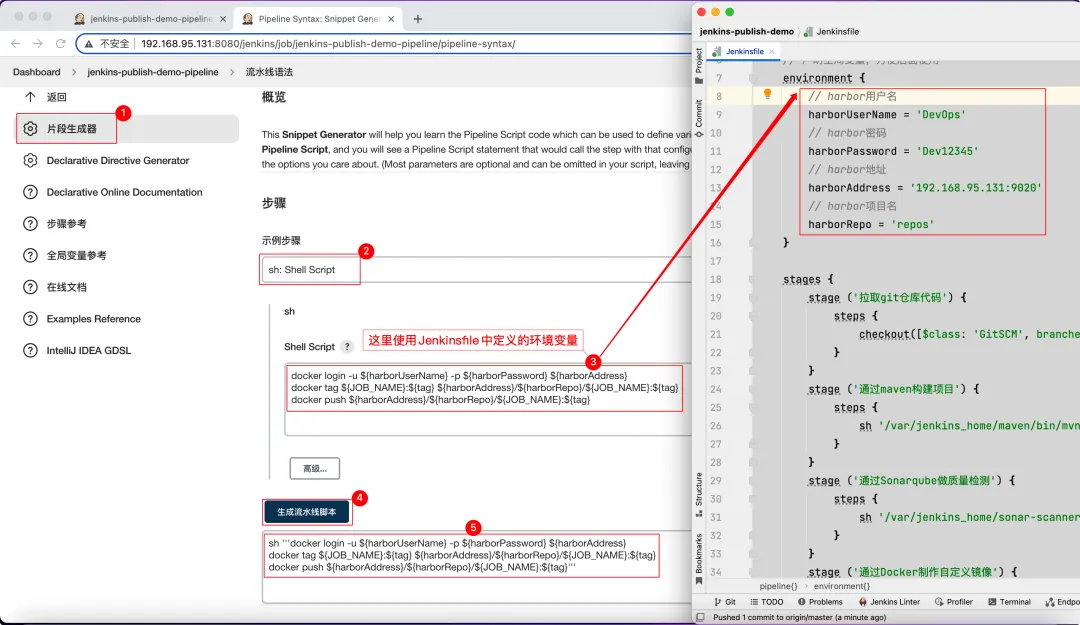Expand the 高级... advanced options

315,469
